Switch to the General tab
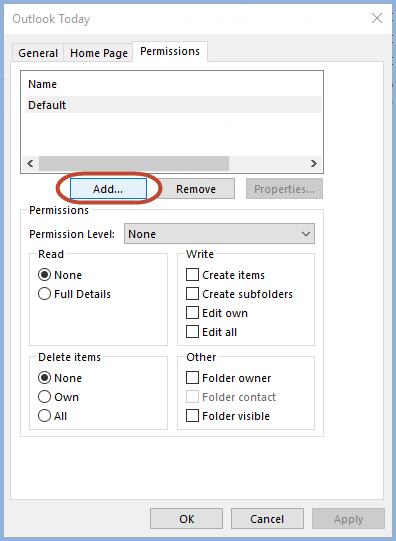Viewport: 396px width, 541px height. coord(38,53)
